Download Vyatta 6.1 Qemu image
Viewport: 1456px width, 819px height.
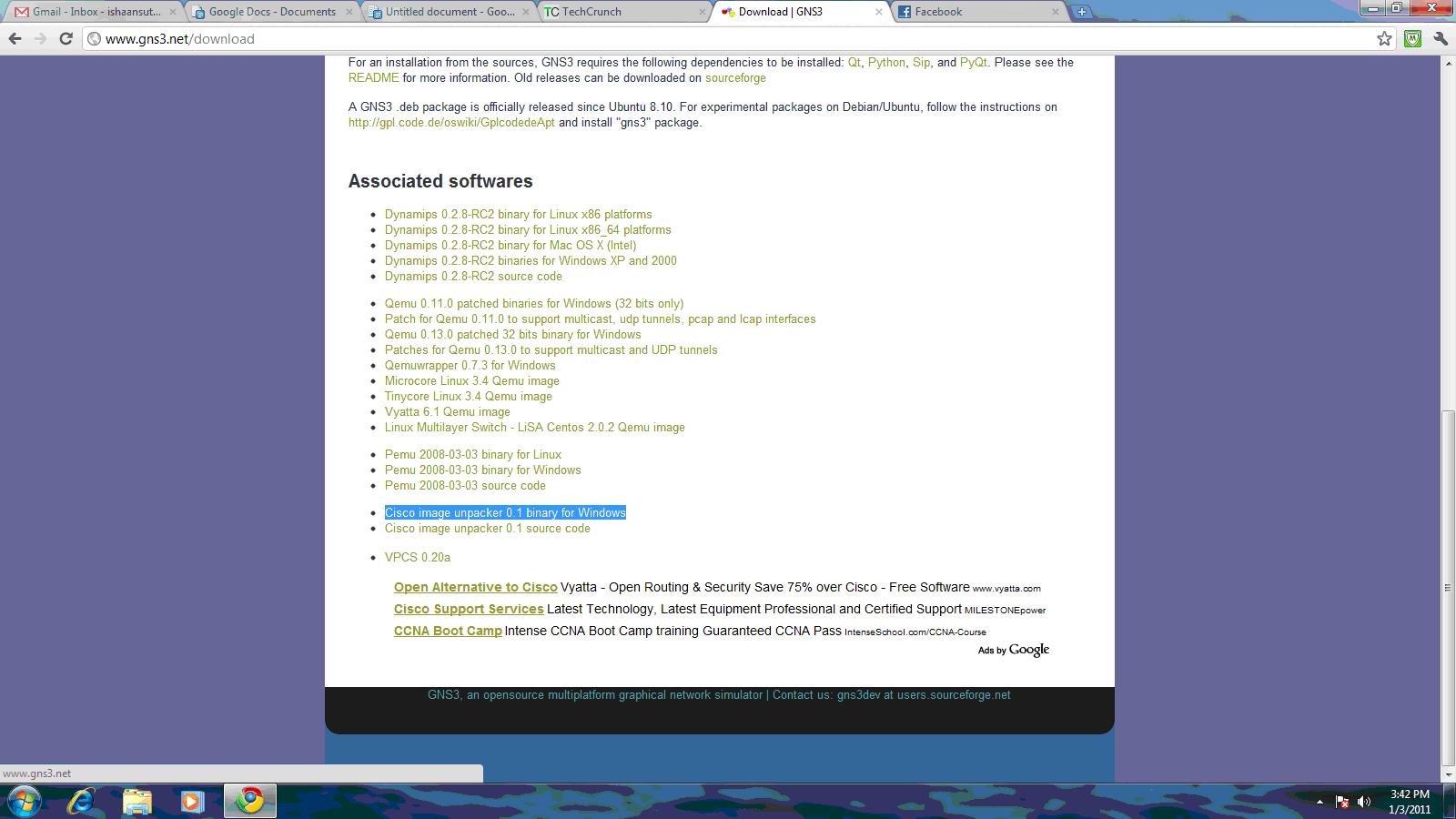(447, 412)
